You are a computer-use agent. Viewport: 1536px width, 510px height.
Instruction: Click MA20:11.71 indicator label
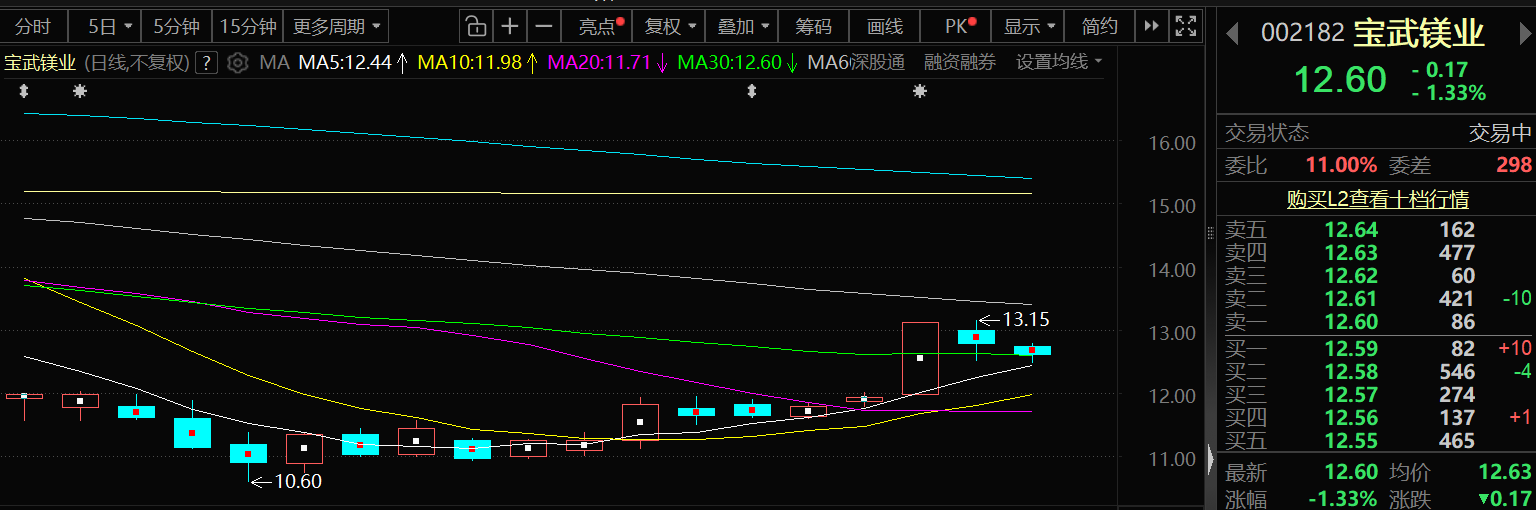point(608,63)
